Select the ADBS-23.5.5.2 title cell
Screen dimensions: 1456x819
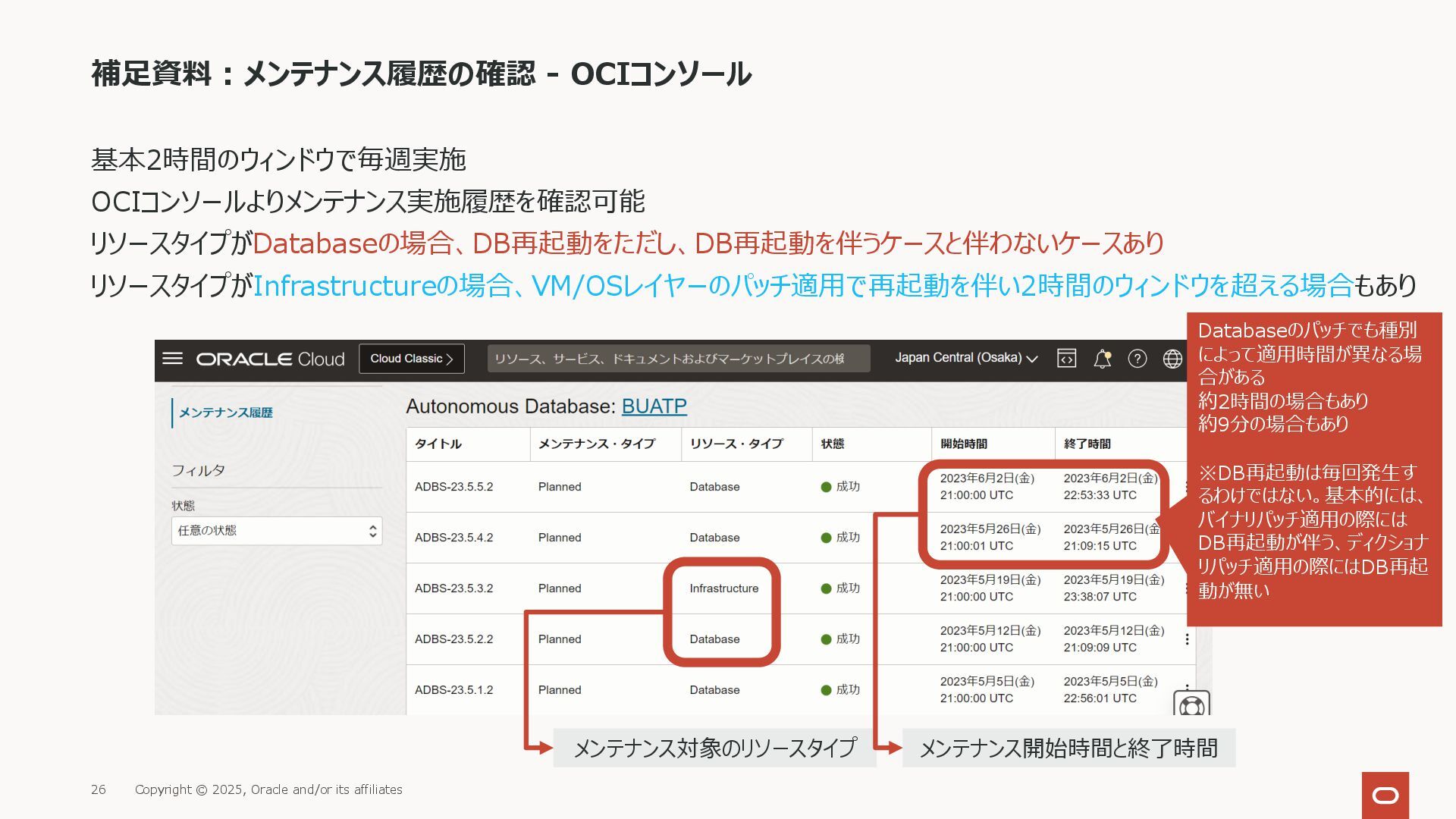pos(453,487)
